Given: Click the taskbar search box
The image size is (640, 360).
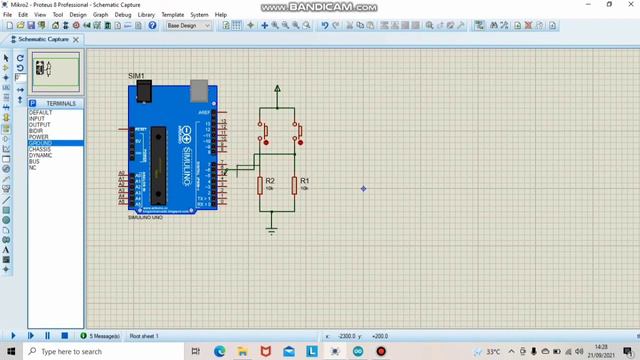Looking at the screenshot, I should coord(103,351).
